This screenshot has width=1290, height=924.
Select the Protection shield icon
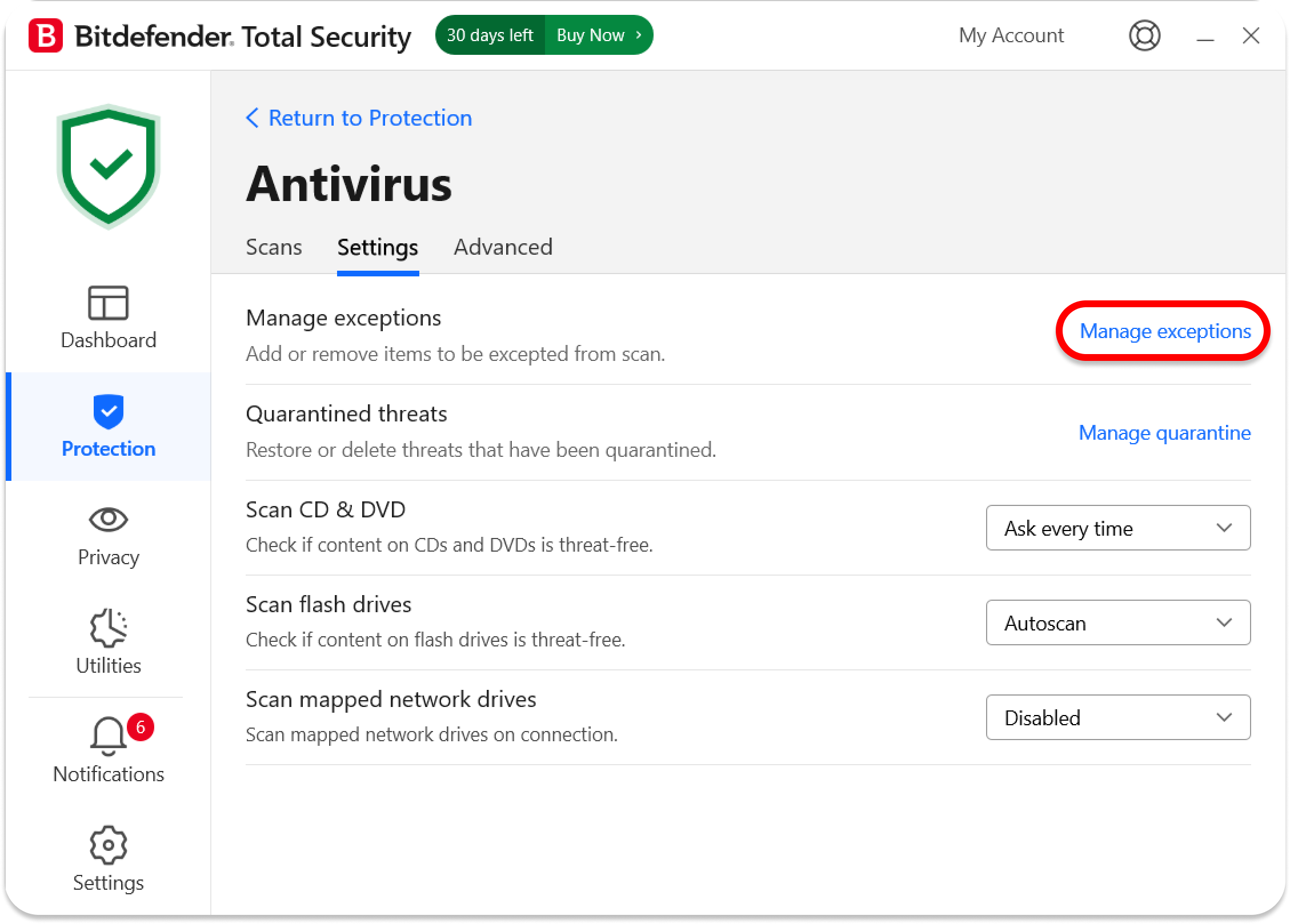click(x=108, y=411)
